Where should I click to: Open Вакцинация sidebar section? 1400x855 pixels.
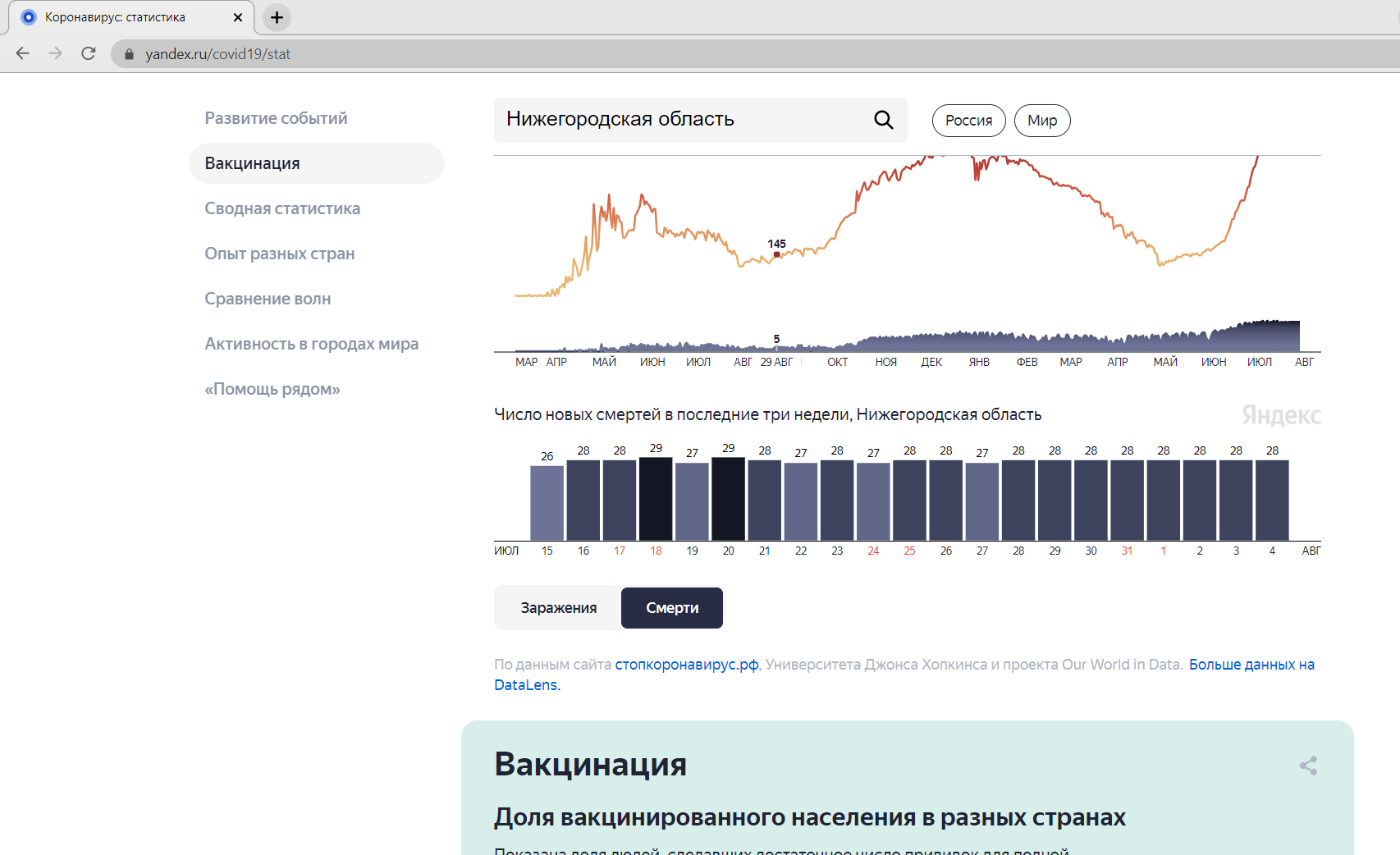point(317,163)
